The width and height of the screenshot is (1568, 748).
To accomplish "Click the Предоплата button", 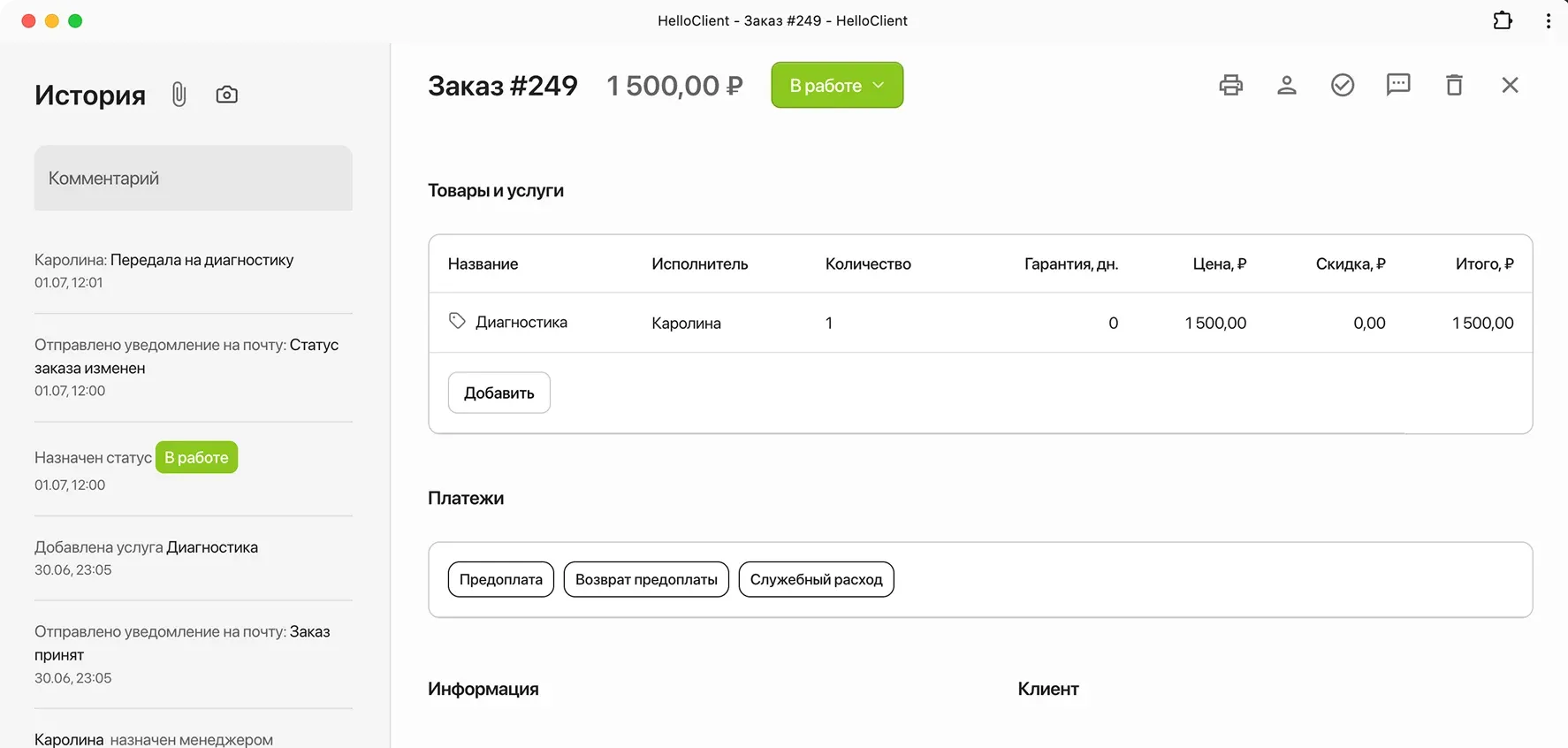I will 501,579.
